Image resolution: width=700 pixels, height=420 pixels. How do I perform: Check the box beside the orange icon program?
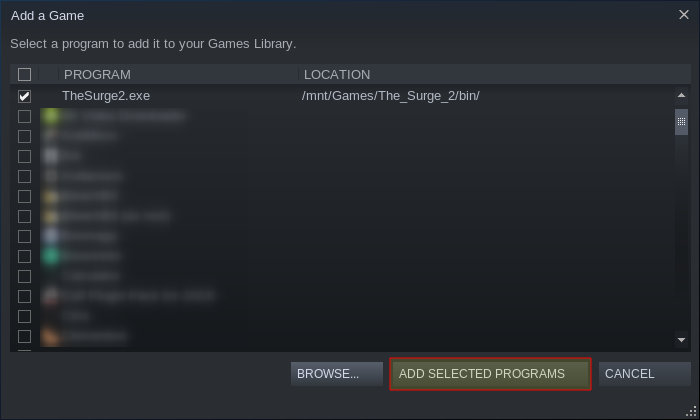pyautogui.click(x=25, y=336)
